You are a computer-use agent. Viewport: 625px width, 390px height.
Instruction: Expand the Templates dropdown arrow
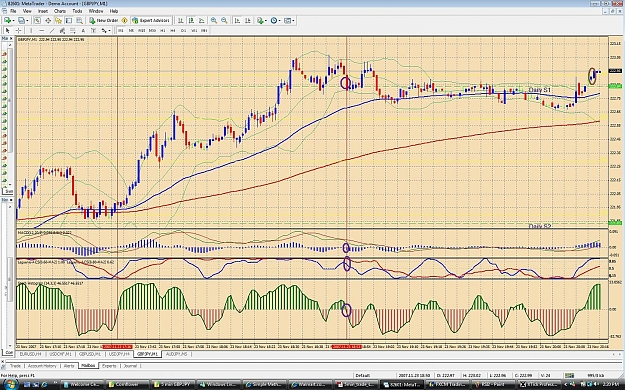pos(293,20)
